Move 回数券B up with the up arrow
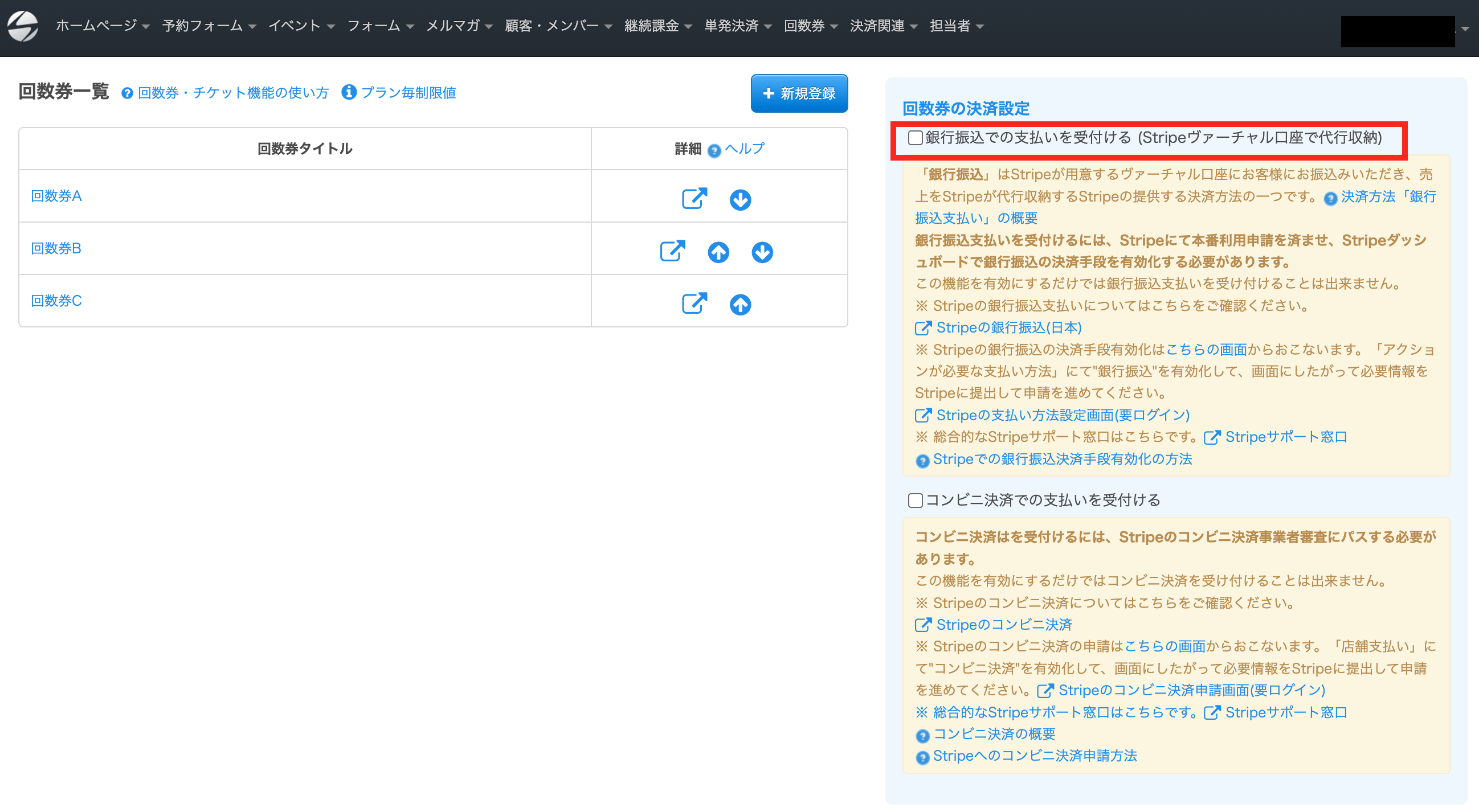The width and height of the screenshot is (1479, 812). [718, 252]
